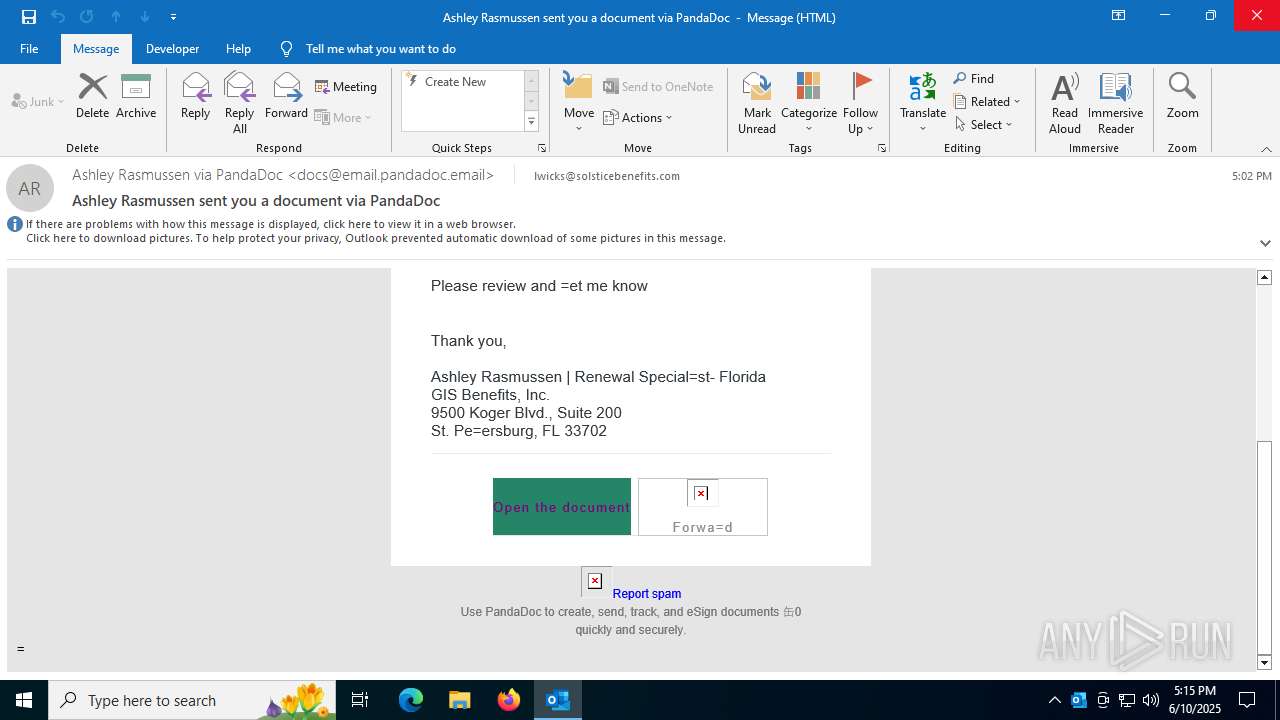Click the Report spam link

click(x=647, y=594)
